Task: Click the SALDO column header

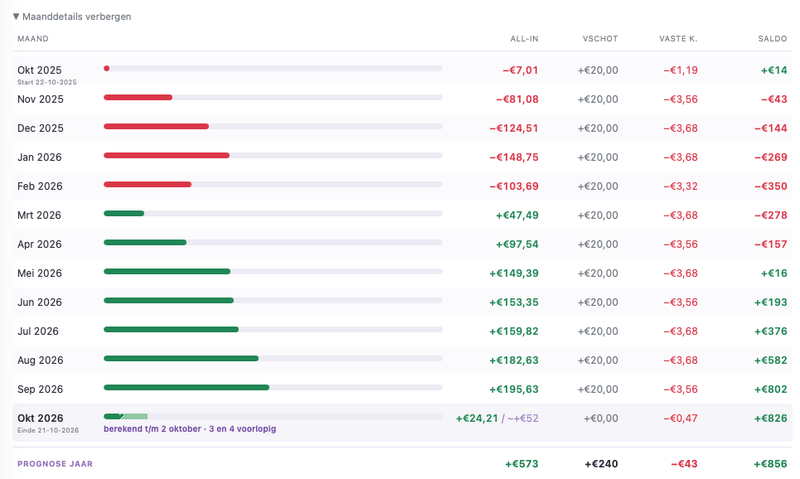Action: pyautogui.click(x=772, y=39)
